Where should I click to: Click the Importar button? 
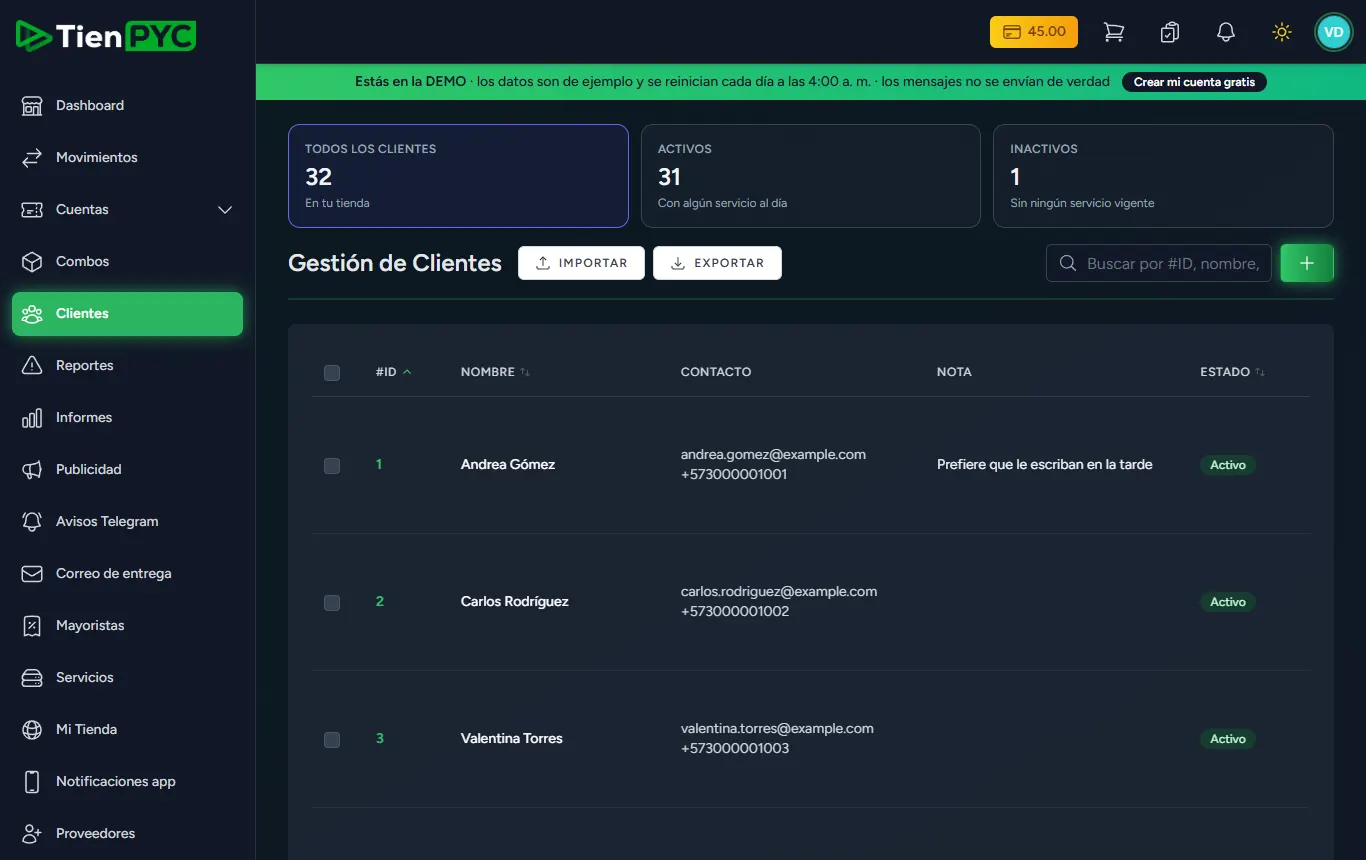(x=581, y=263)
